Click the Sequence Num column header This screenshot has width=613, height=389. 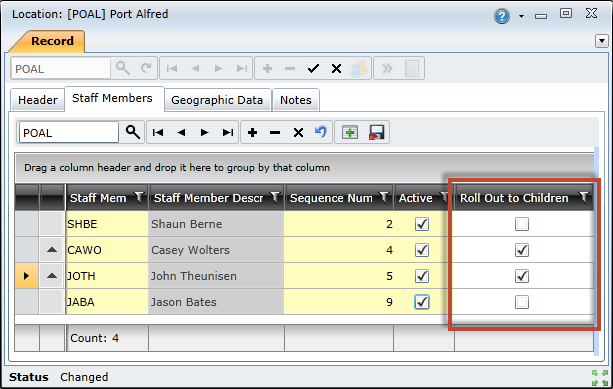pos(331,198)
